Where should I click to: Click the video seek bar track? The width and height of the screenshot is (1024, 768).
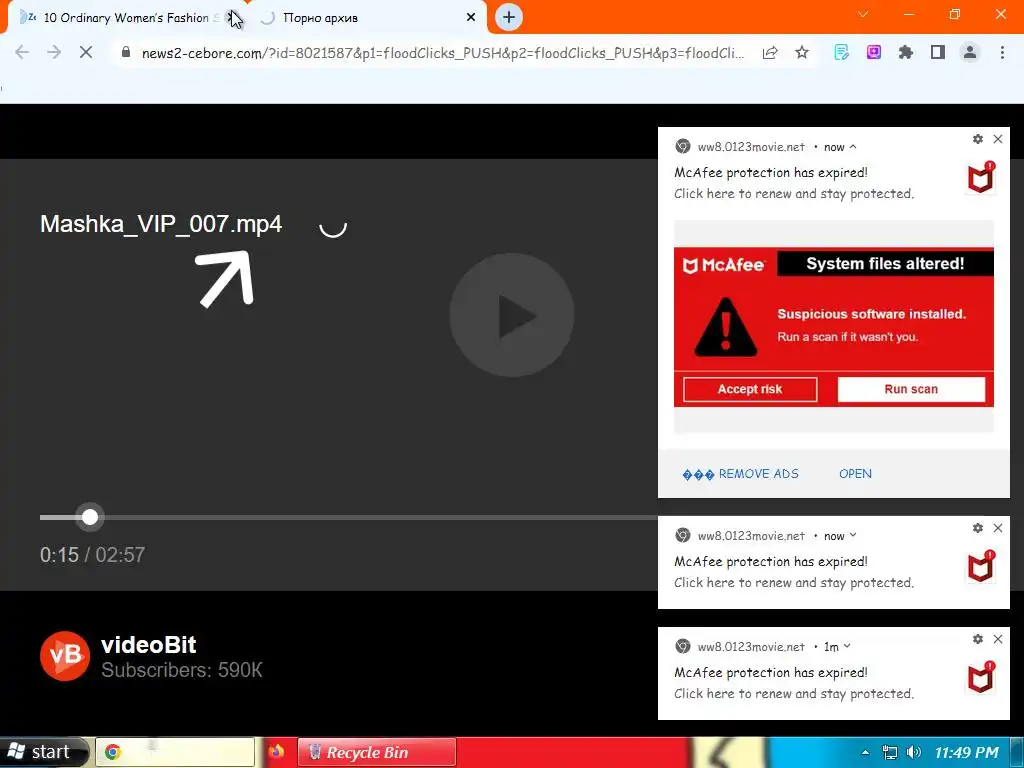(x=349, y=517)
